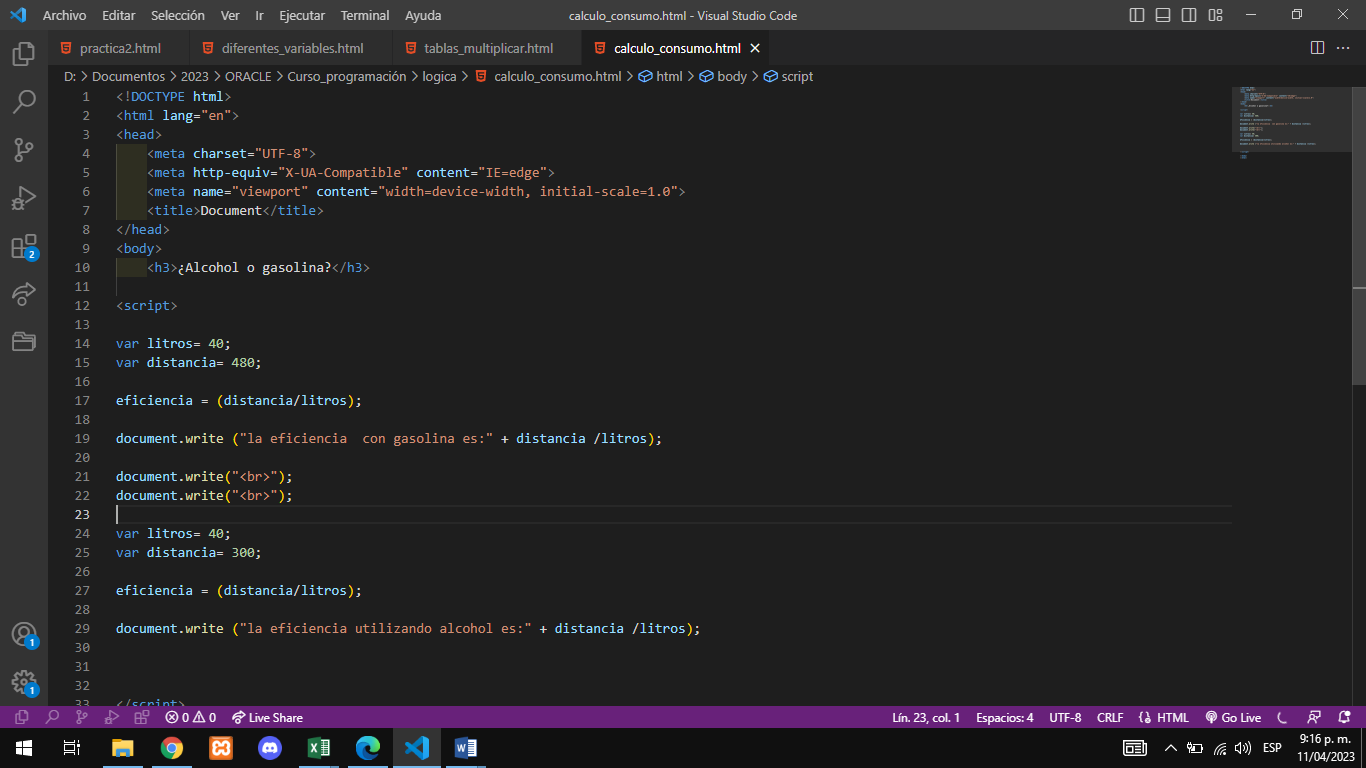Open the Ver menu
Screen dimensions: 1366x768
[230, 15]
